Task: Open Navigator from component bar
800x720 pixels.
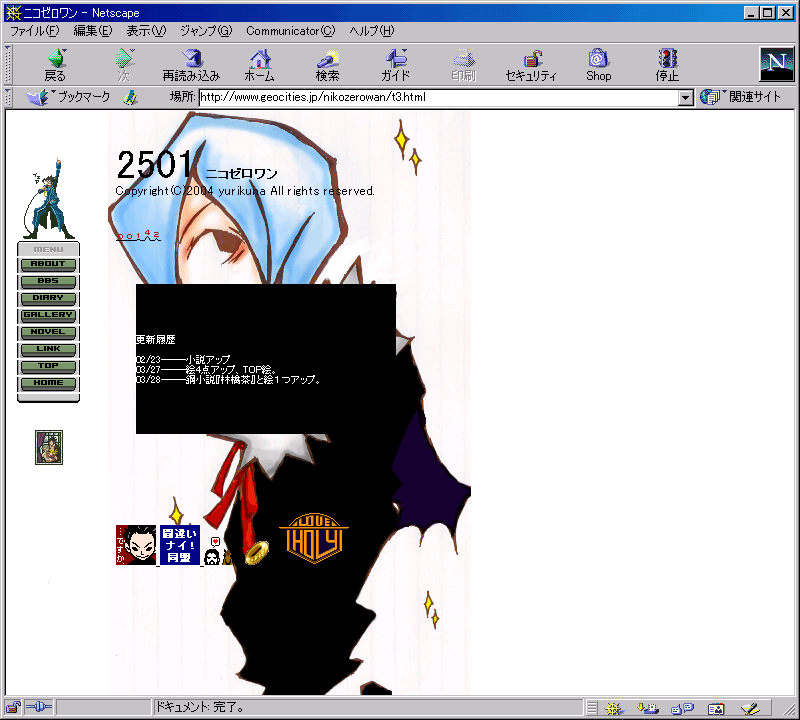Action: pyautogui.click(x=614, y=708)
